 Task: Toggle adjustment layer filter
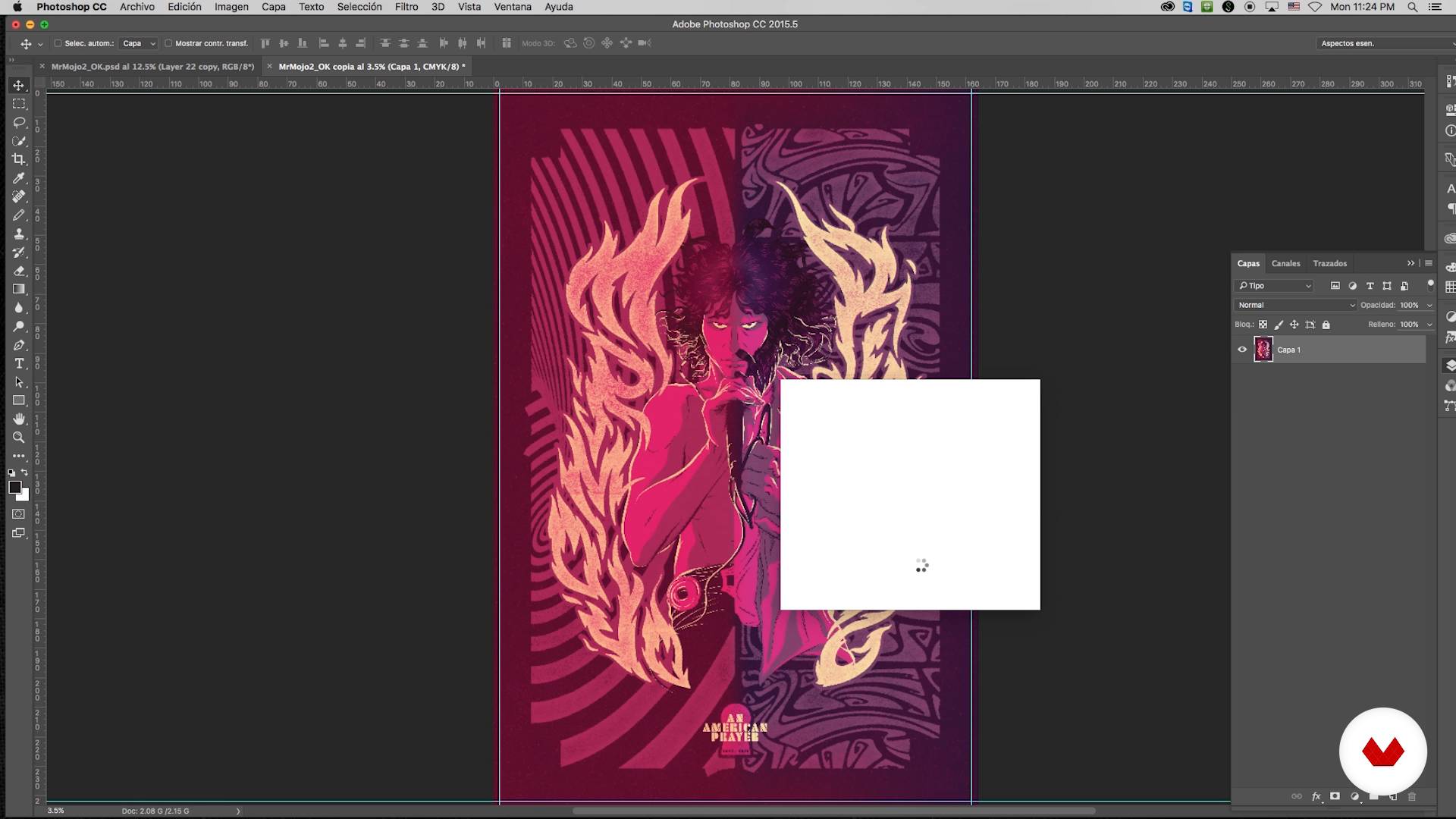coord(1353,286)
